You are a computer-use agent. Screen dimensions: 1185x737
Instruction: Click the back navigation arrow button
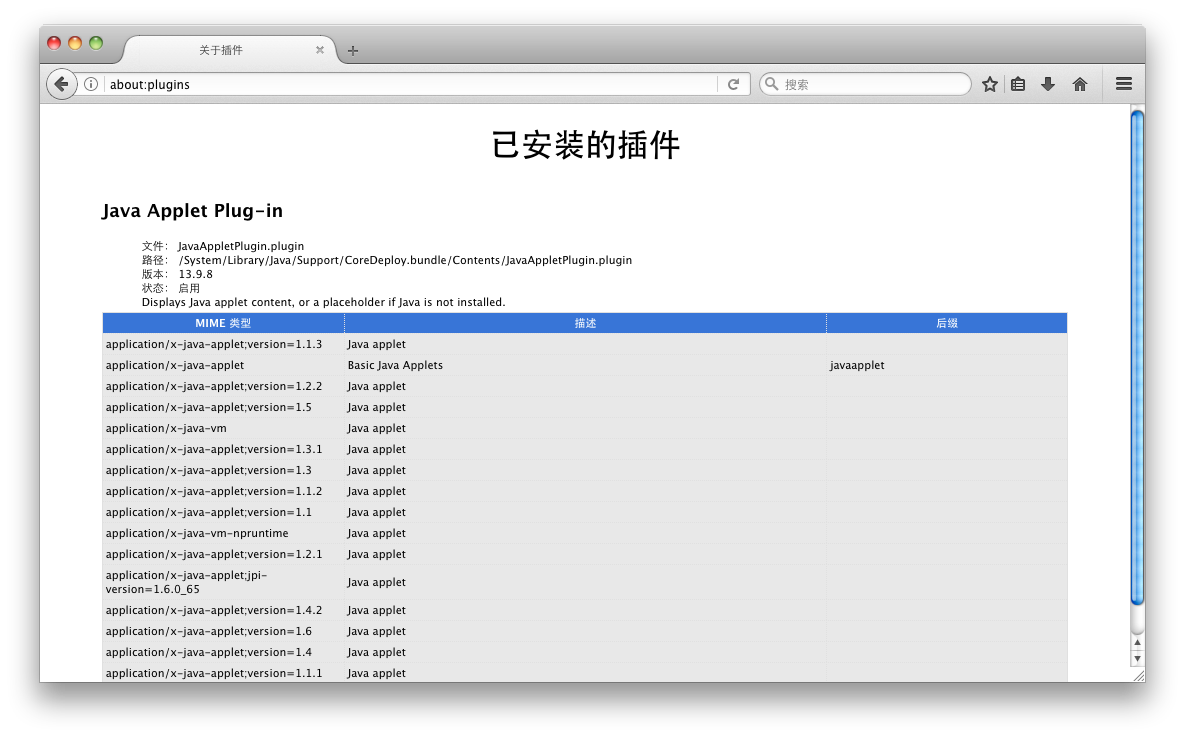click(x=61, y=85)
